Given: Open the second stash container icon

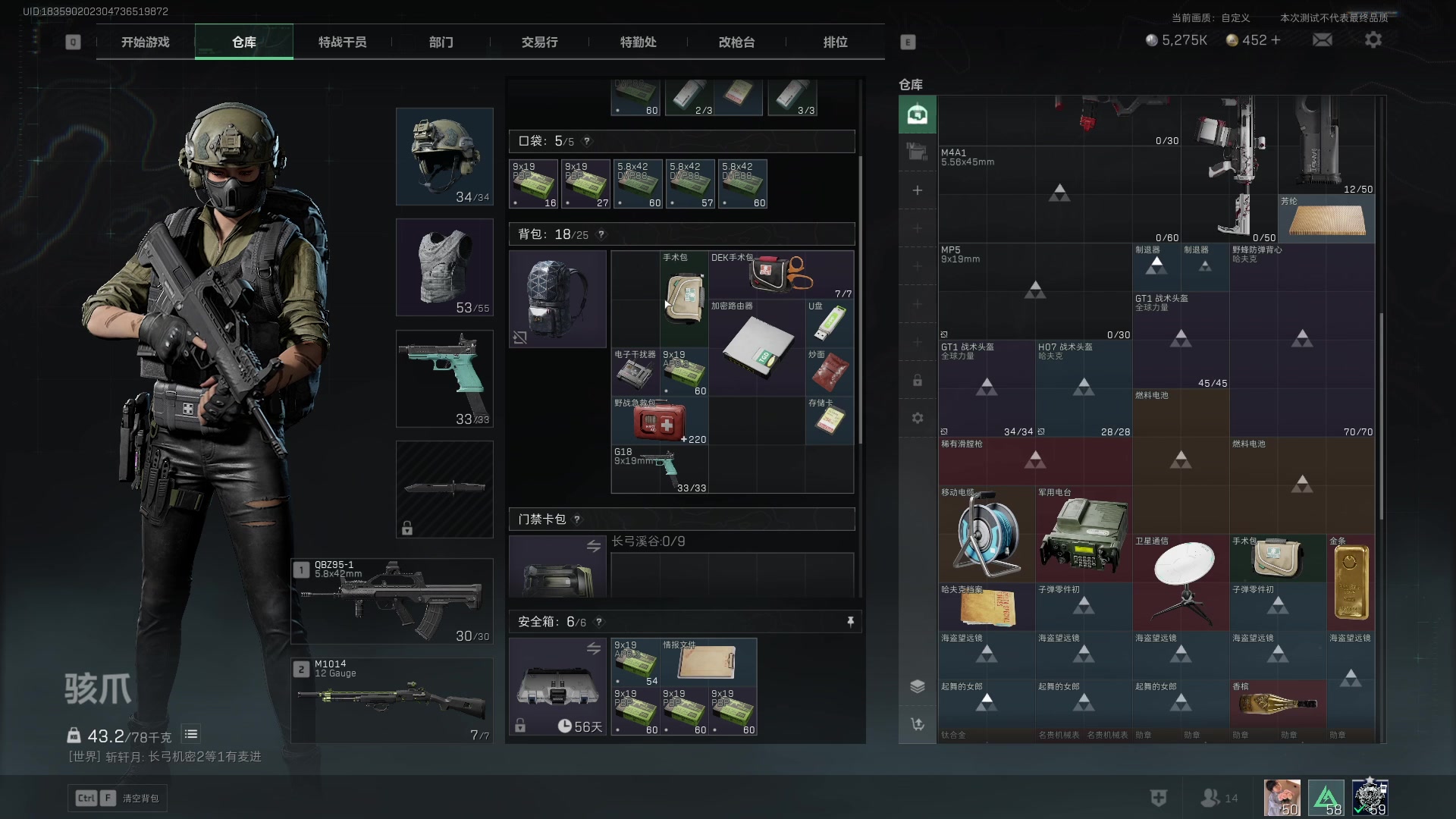Looking at the screenshot, I should click(x=918, y=152).
